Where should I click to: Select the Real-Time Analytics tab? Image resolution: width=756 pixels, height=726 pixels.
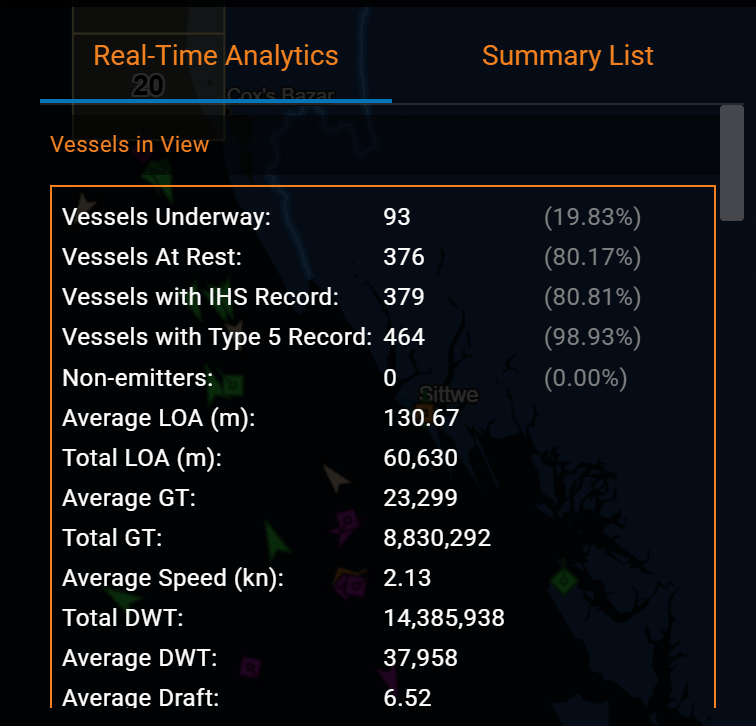pyautogui.click(x=216, y=56)
